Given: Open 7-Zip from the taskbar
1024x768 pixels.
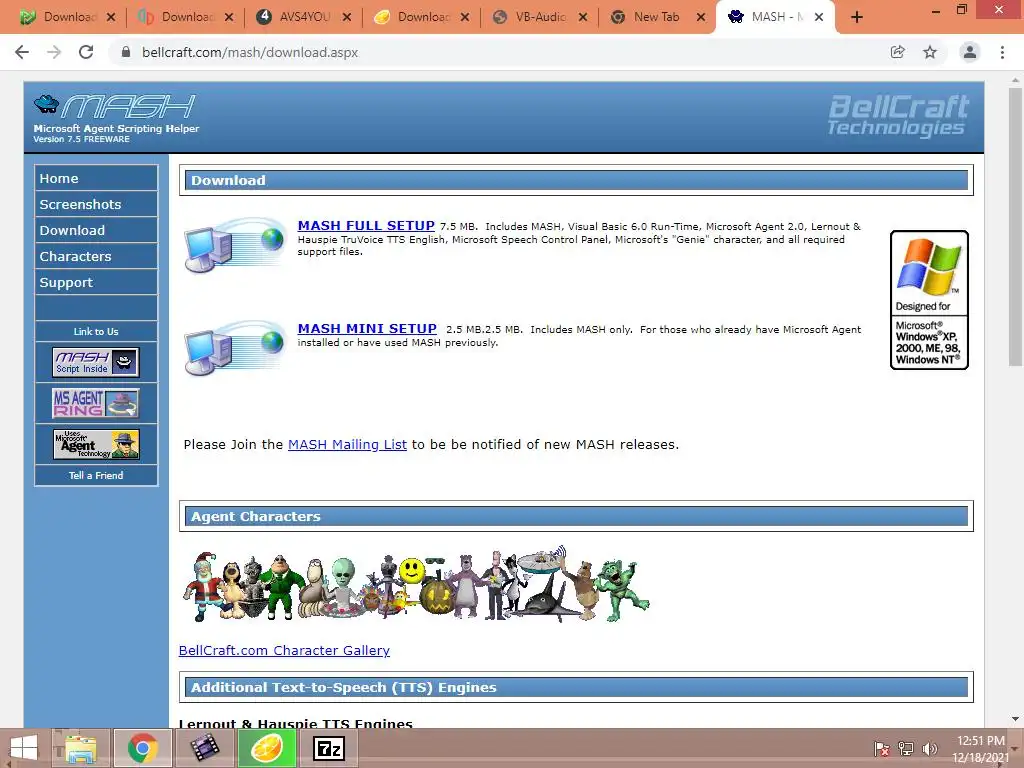Looking at the screenshot, I should point(328,748).
